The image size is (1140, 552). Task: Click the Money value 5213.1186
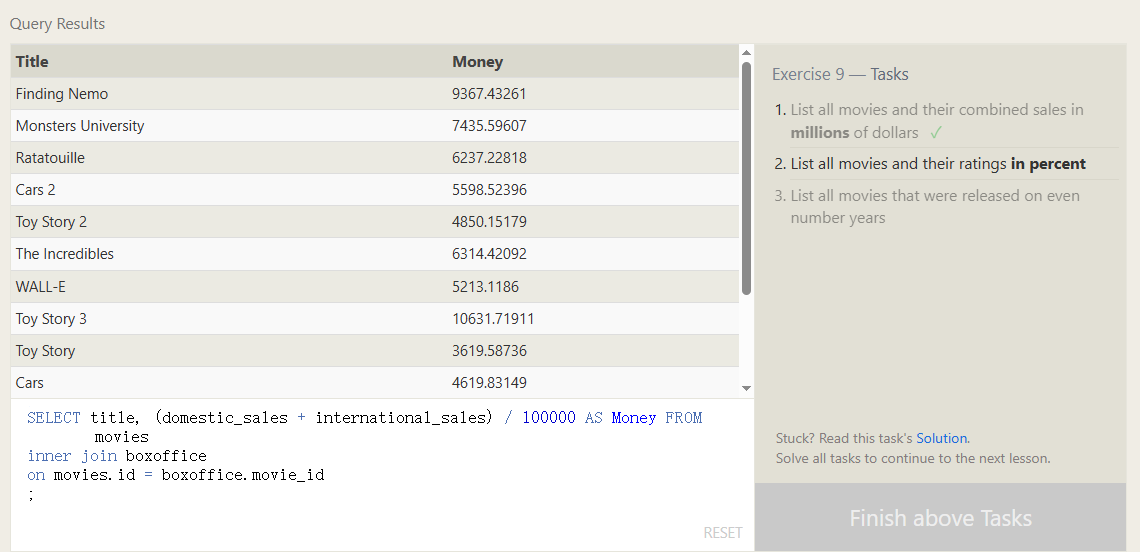click(x=486, y=287)
